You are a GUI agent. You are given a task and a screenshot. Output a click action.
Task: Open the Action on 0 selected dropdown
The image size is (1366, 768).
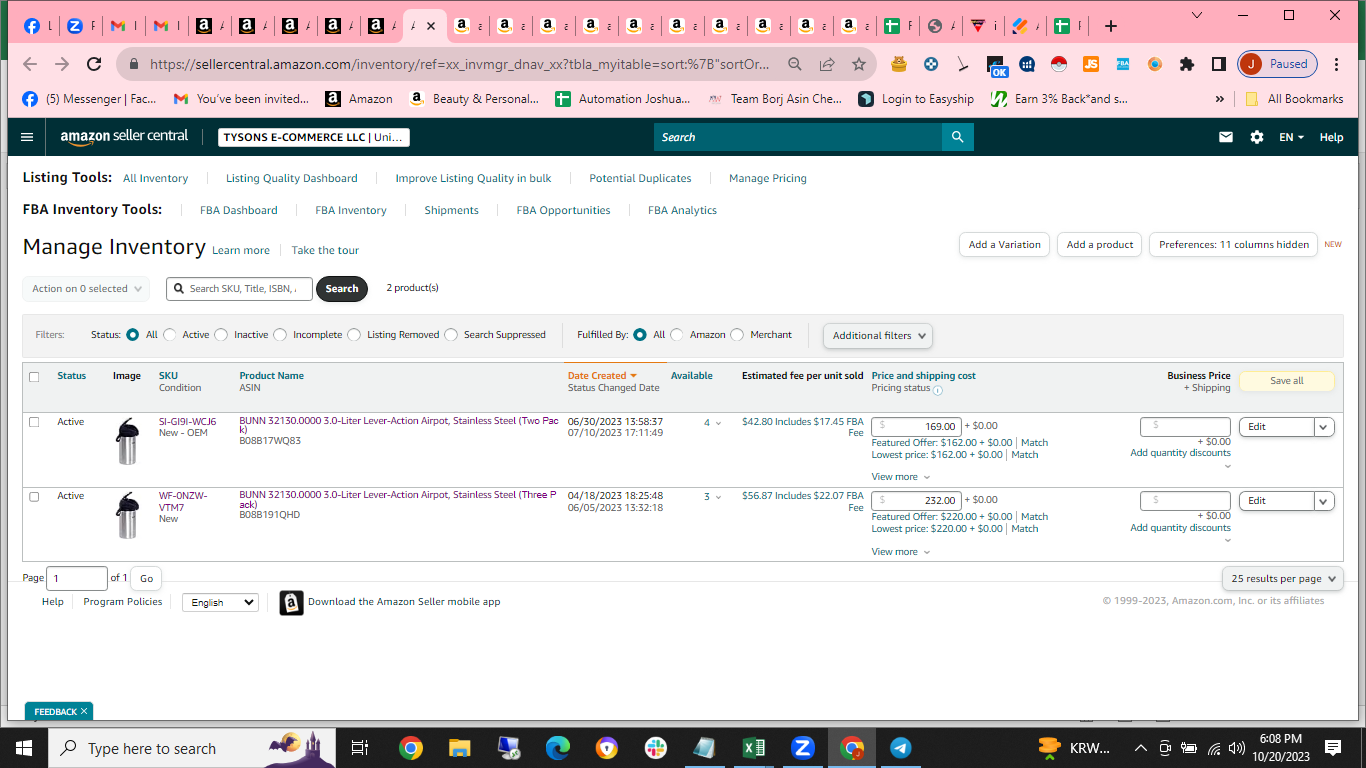point(86,289)
